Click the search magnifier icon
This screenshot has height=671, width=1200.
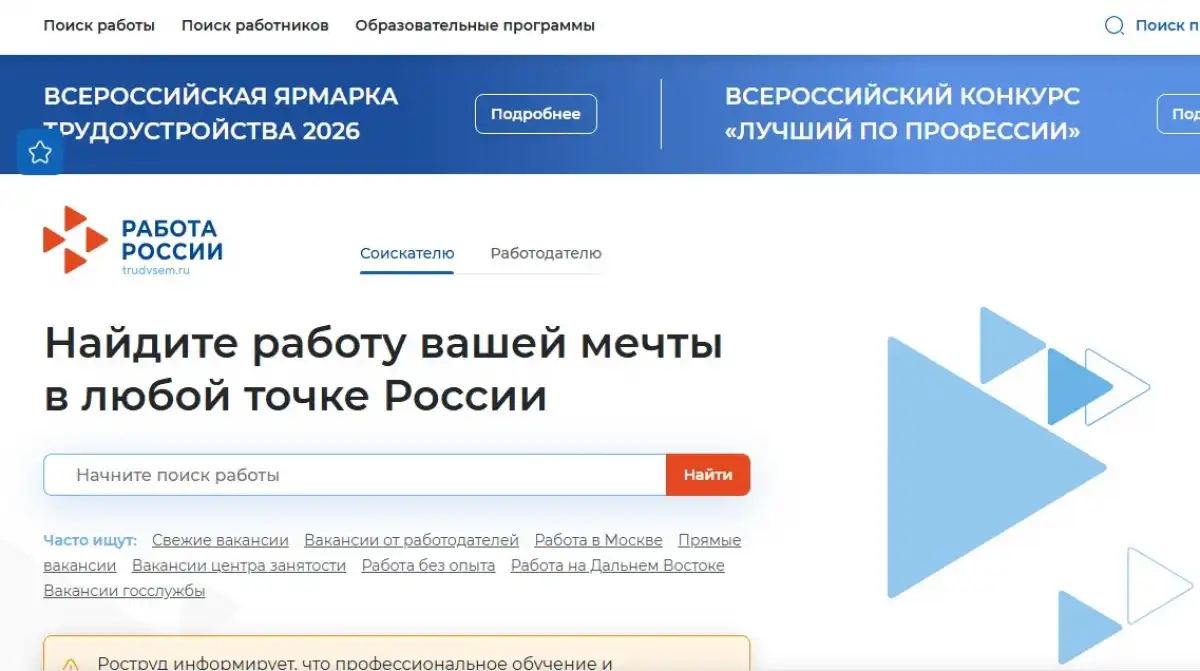click(x=1114, y=25)
